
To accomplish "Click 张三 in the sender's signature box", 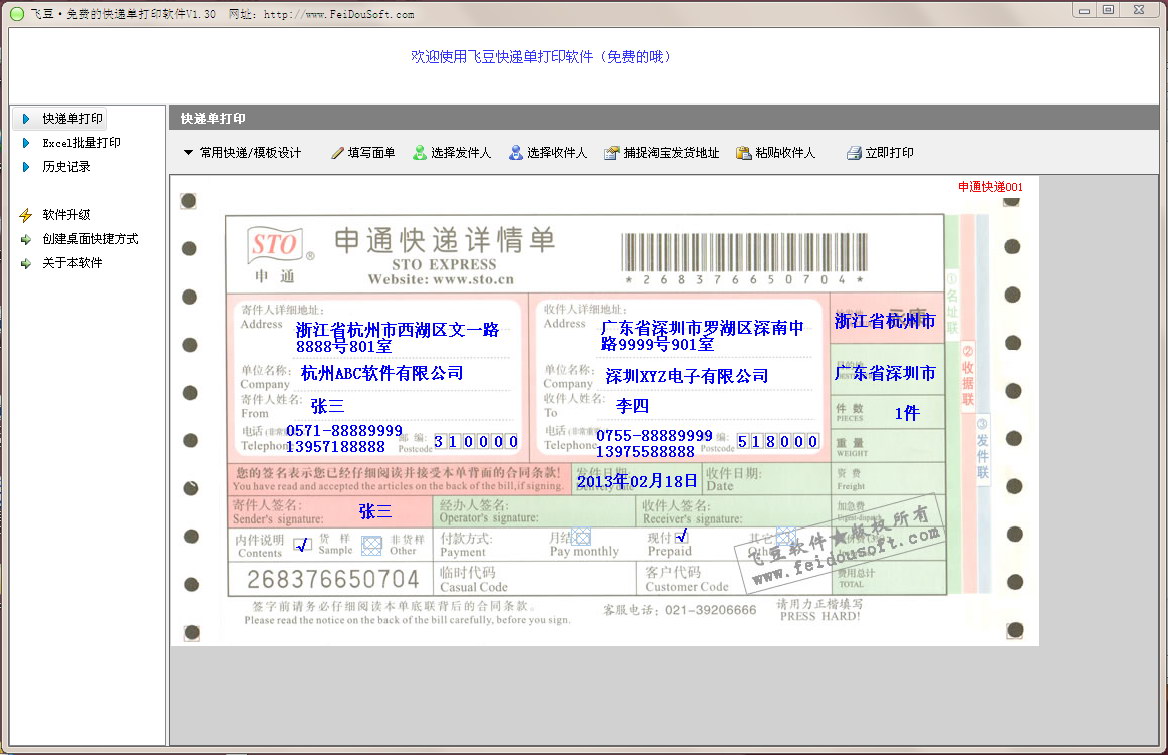I will (375, 511).
